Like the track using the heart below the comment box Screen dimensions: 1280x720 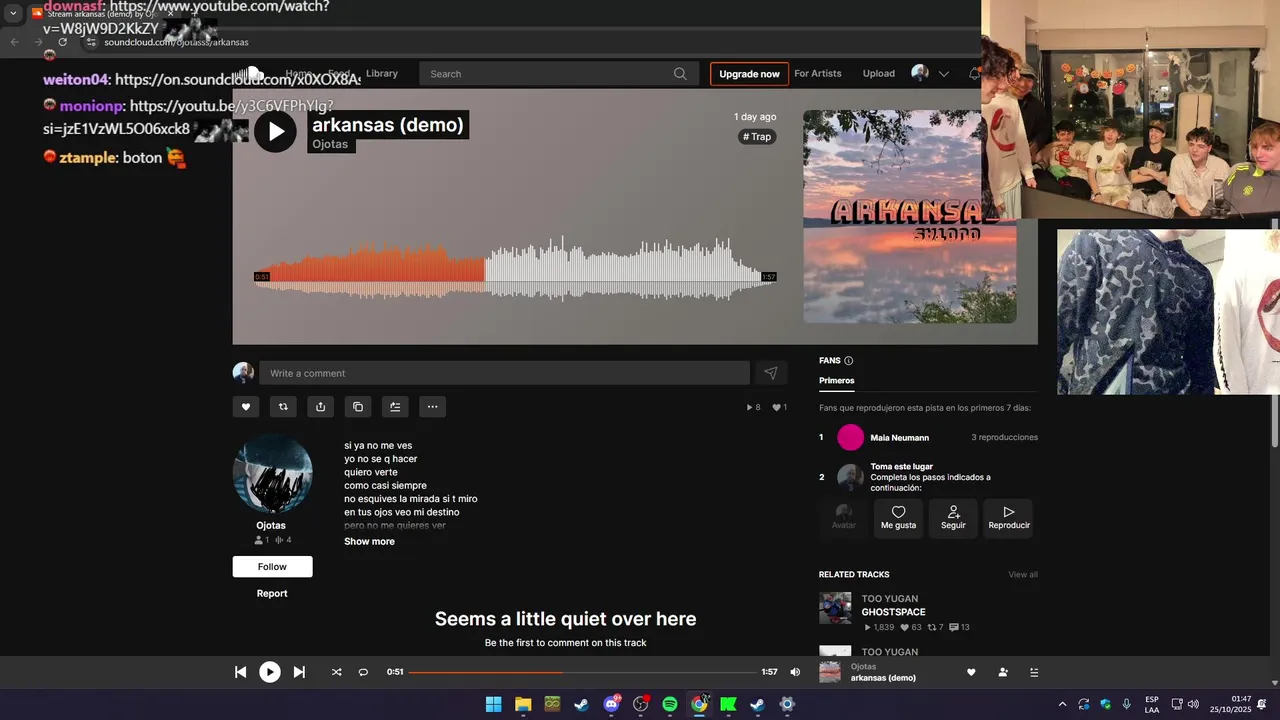coord(246,407)
